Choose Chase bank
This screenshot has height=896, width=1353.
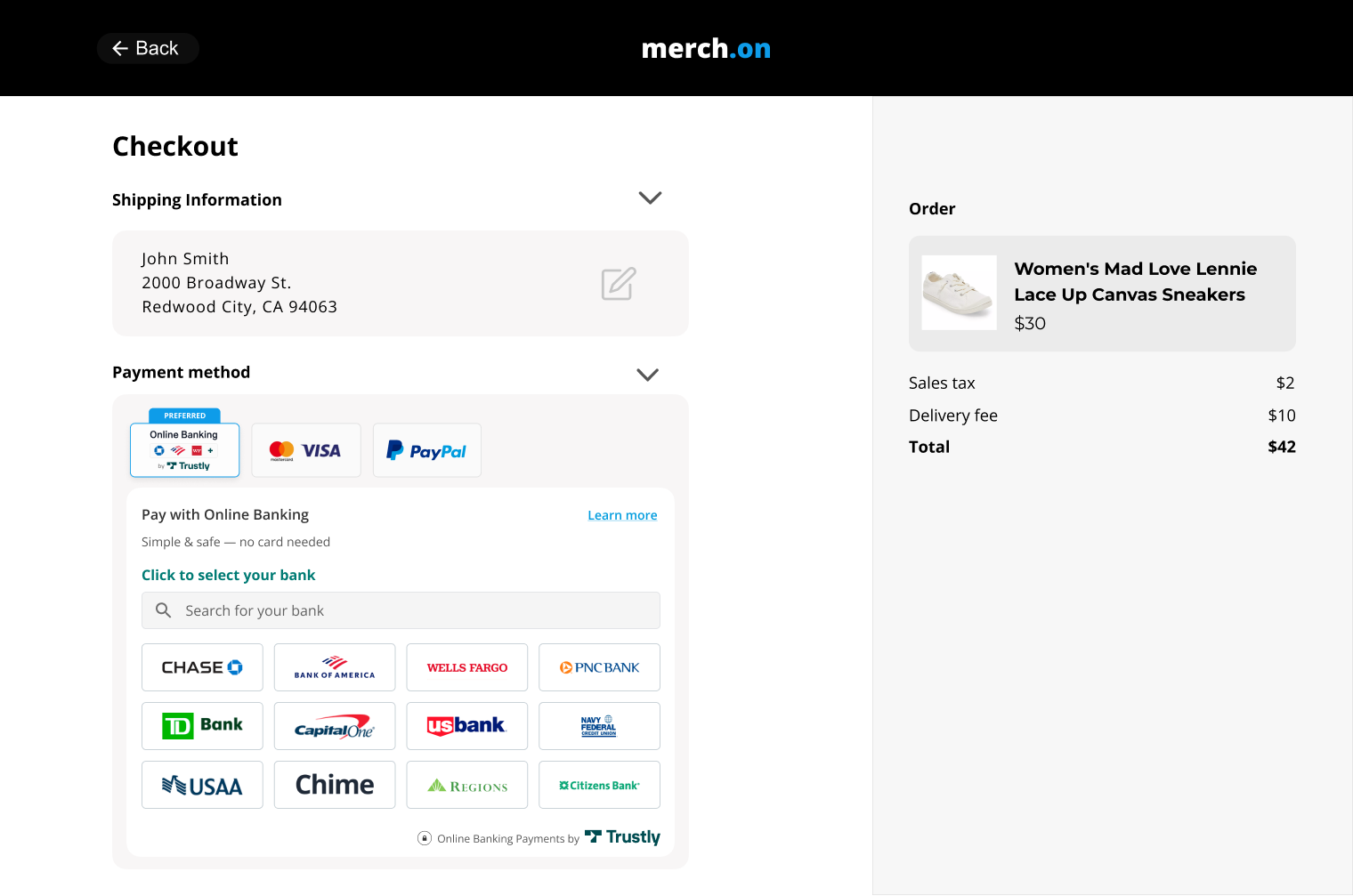tap(202, 667)
